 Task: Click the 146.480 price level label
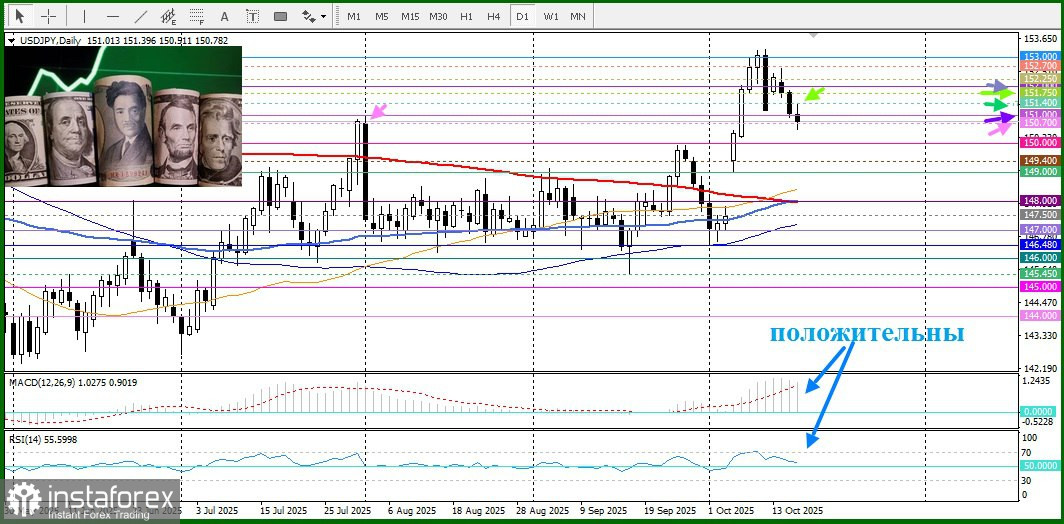(1040, 244)
